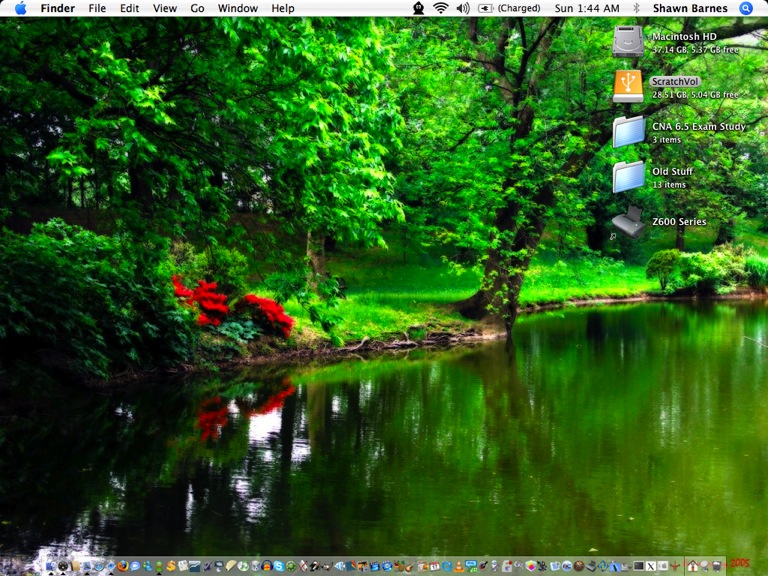Open the View menu
The image size is (768, 576).
pos(165,8)
